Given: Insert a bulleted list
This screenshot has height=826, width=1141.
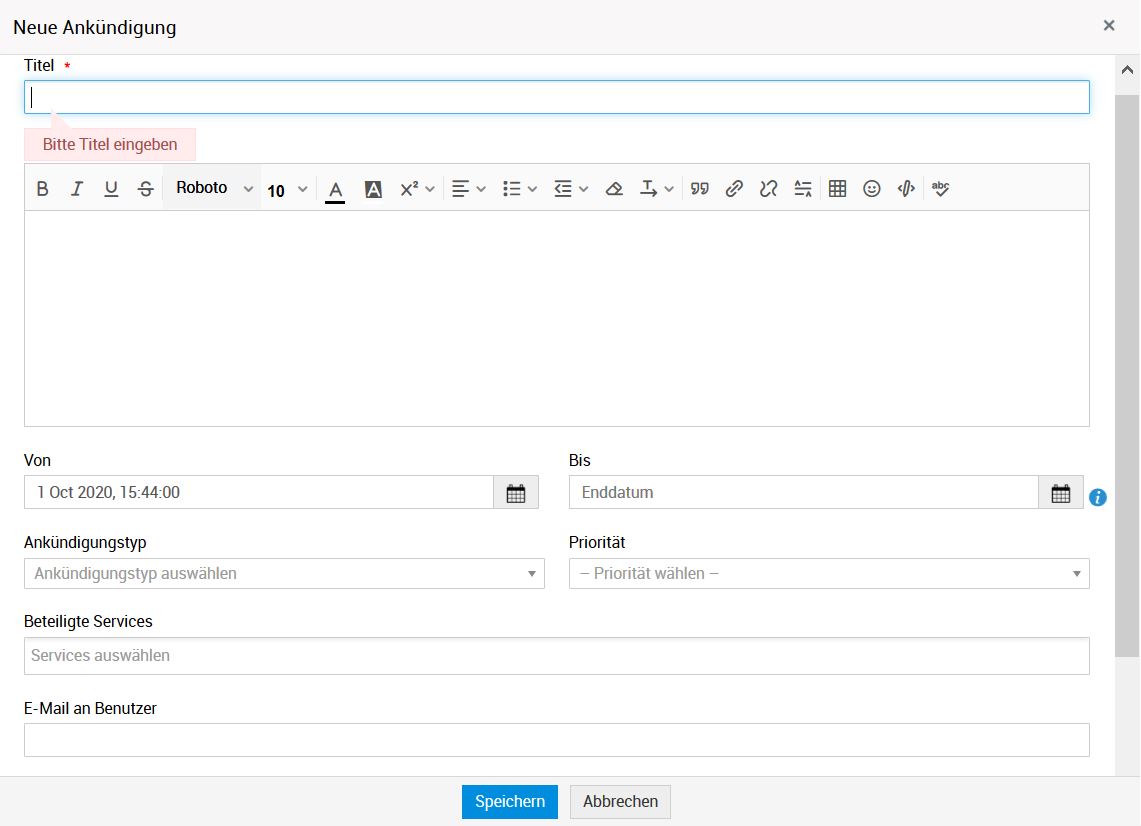Looking at the screenshot, I should tap(512, 188).
